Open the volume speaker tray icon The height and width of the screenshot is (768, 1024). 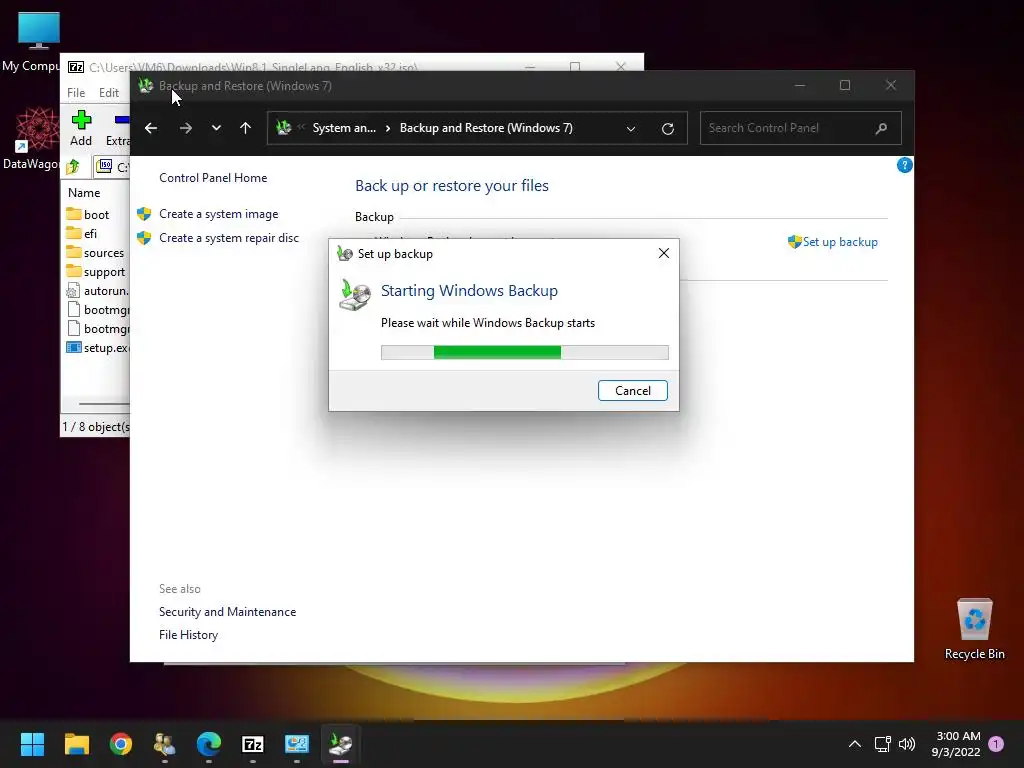pyautogui.click(x=907, y=744)
